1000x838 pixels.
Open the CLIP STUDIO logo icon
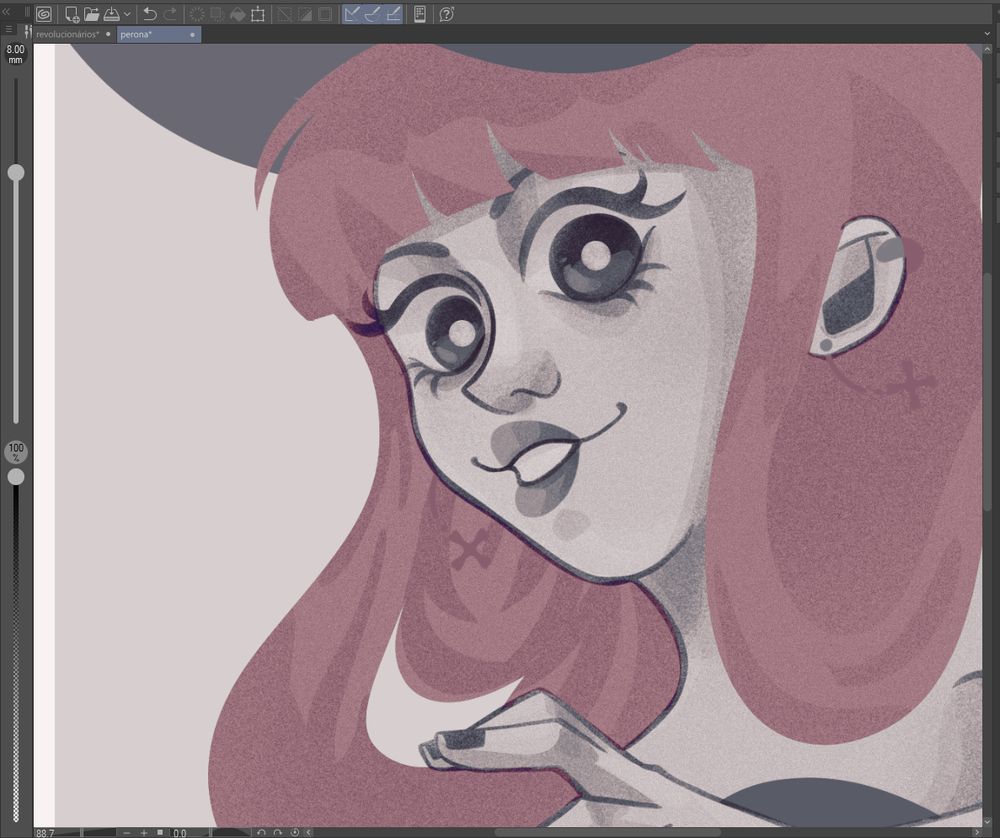pos(43,14)
